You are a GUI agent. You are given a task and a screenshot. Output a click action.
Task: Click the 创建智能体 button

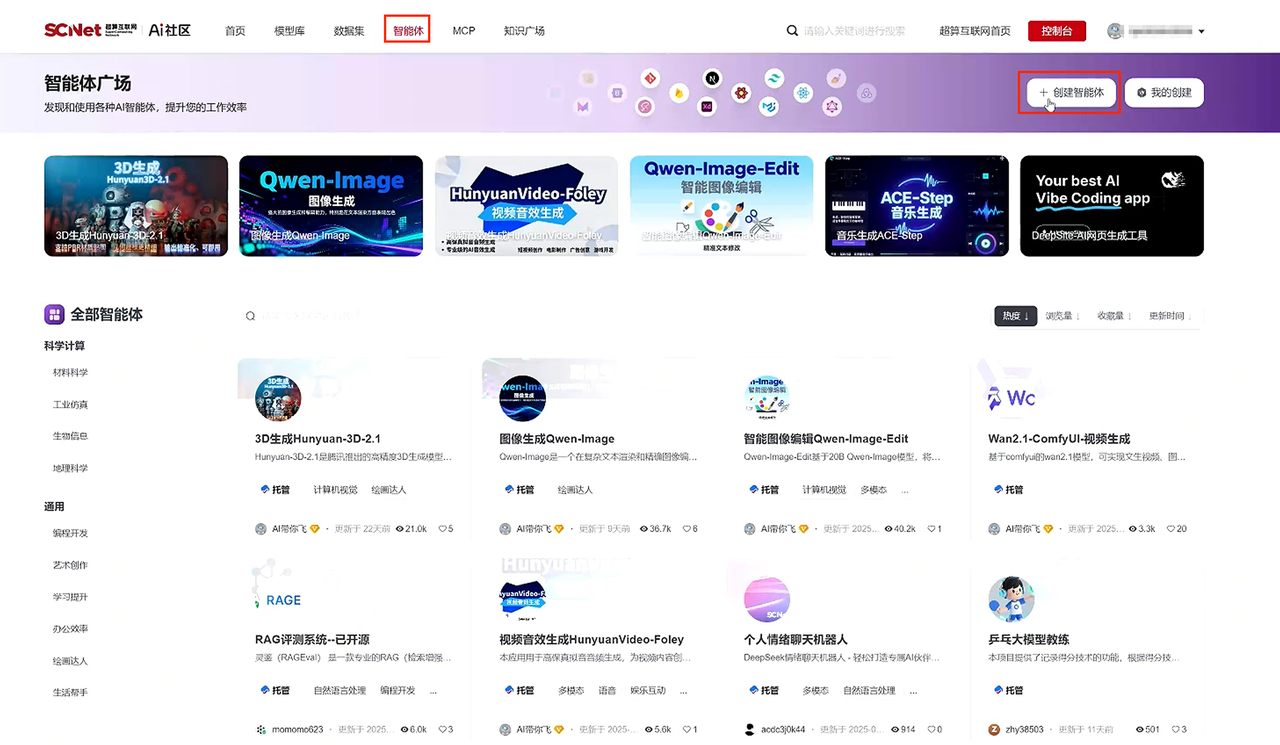point(1070,92)
